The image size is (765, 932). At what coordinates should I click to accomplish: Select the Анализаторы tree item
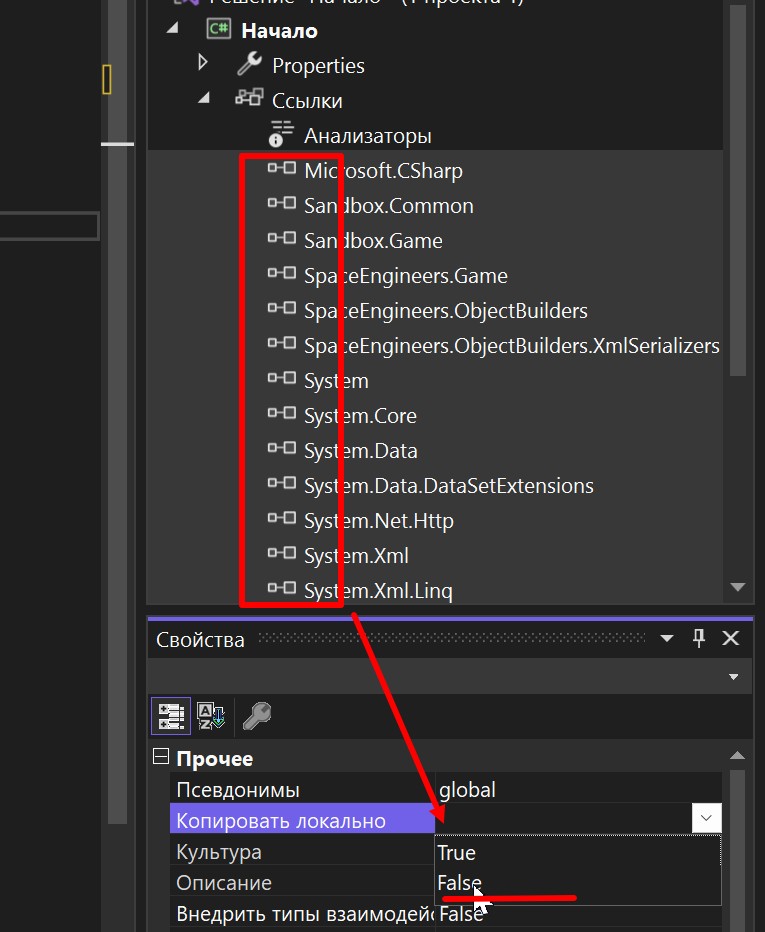367,136
